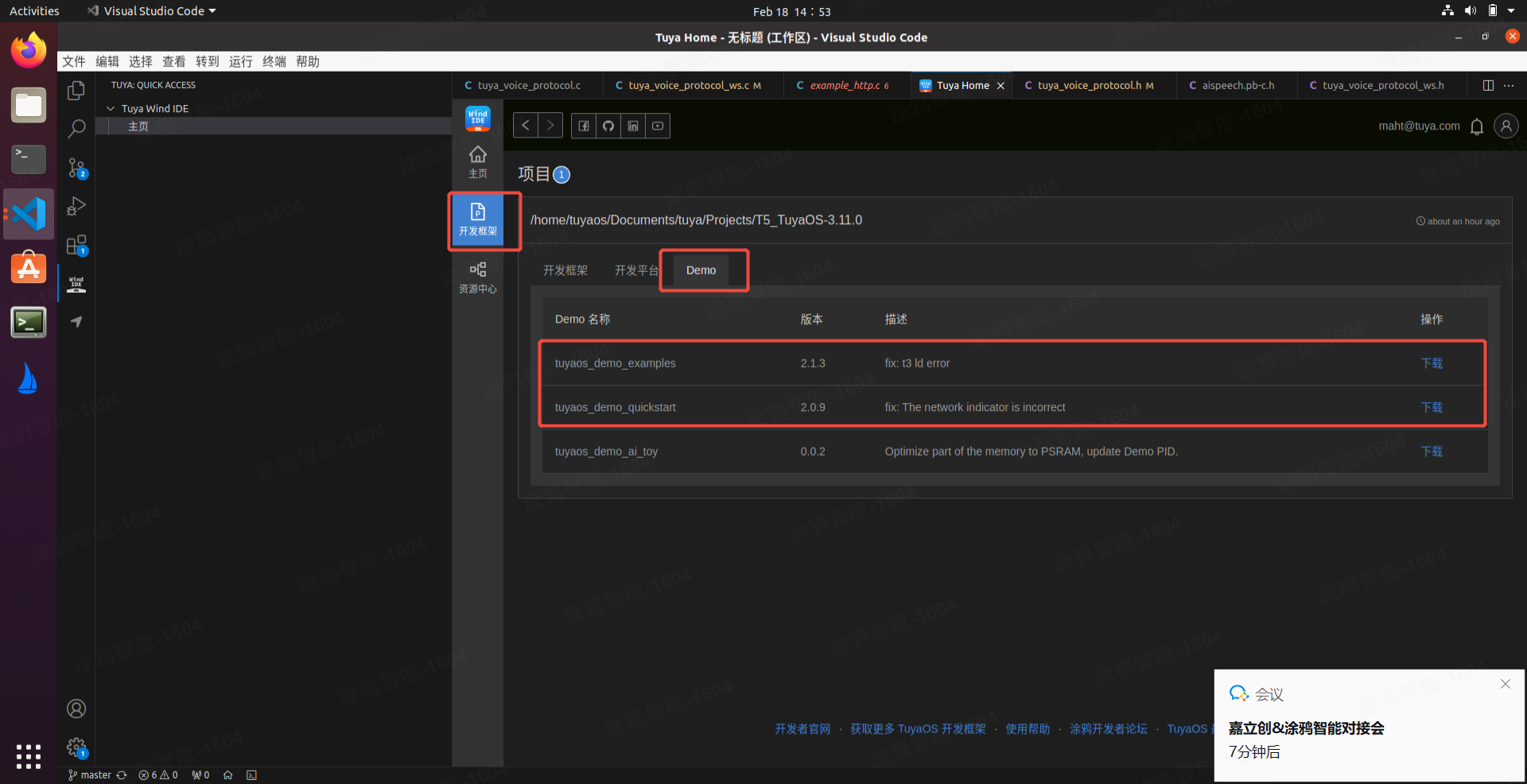
Task: Open the terminal icon in status bar
Action: pos(251,775)
